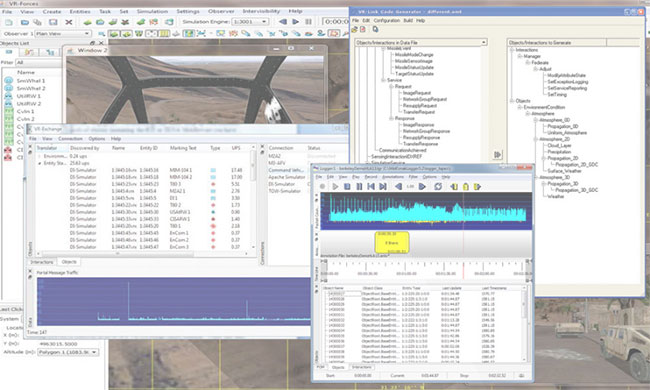Viewport: 650px width, 390px height.
Task: Switch to the Logger Interactions tab
Action: point(362,367)
